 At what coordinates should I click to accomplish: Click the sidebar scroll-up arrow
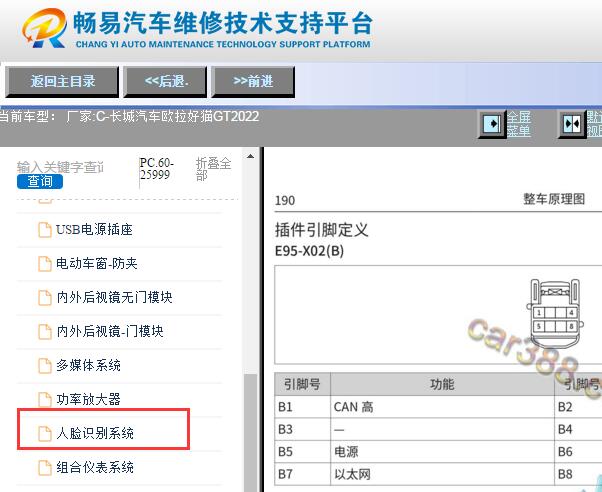click(x=250, y=156)
